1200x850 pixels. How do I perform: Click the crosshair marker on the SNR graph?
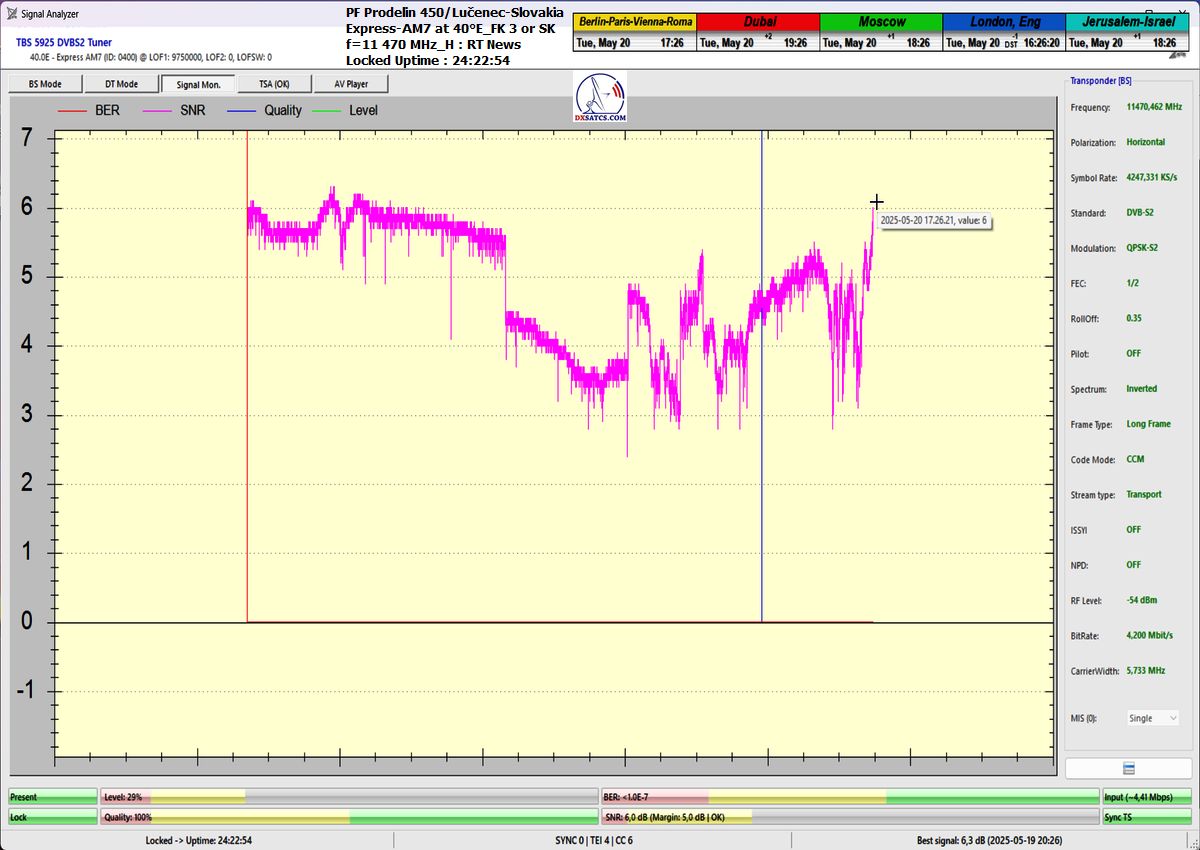click(876, 203)
